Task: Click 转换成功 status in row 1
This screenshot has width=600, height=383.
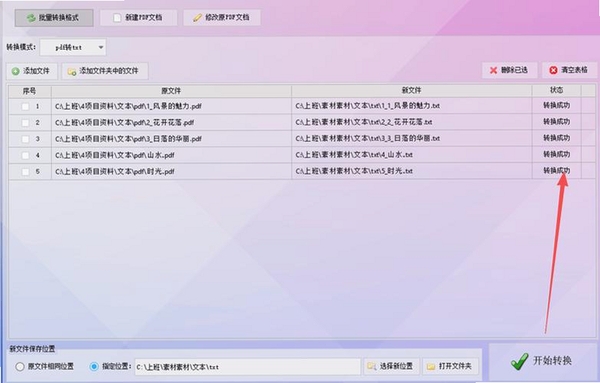Action: pyautogui.click(x=556, y=105)
